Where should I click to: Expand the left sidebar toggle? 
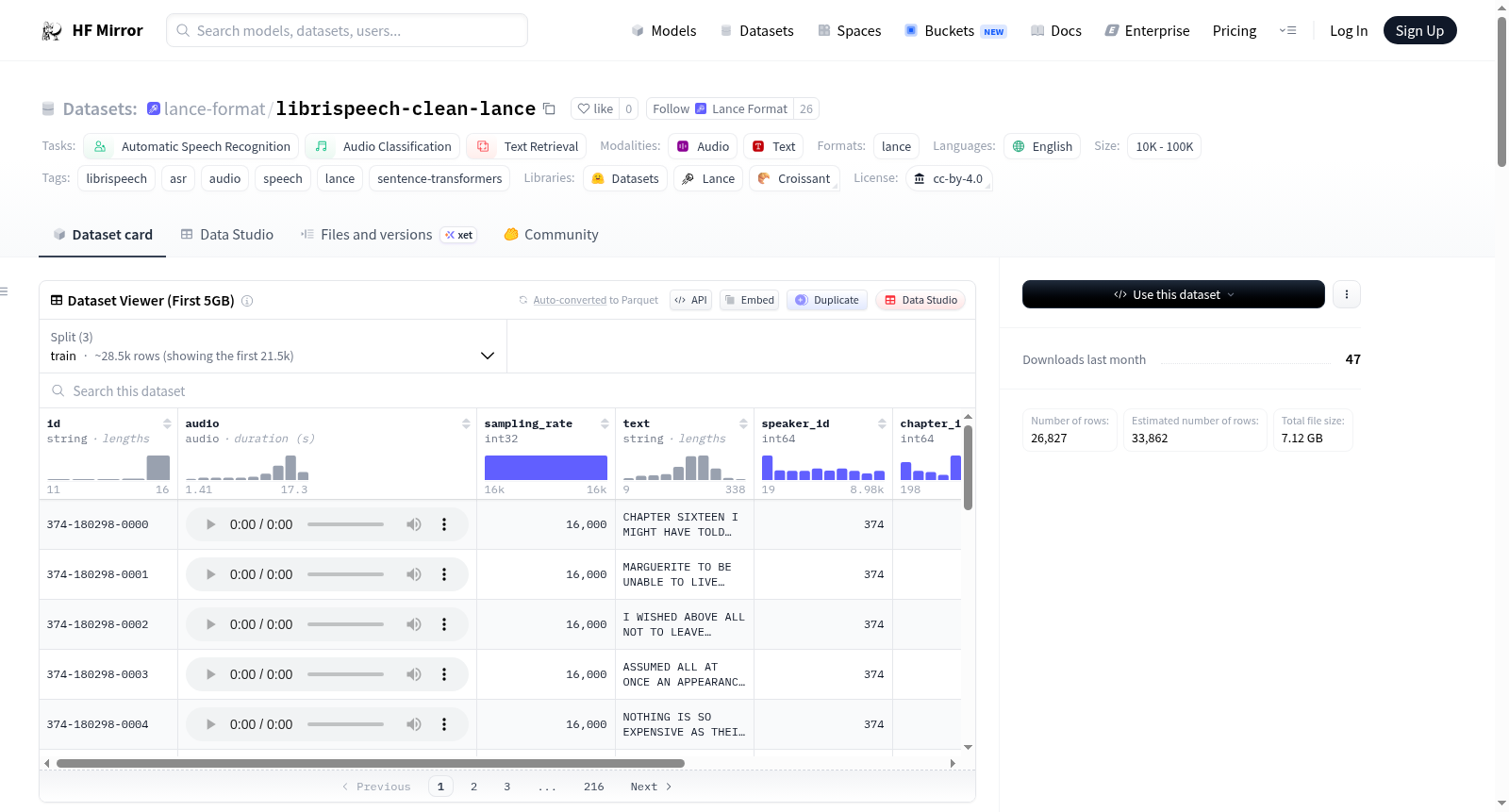[4, 291]
